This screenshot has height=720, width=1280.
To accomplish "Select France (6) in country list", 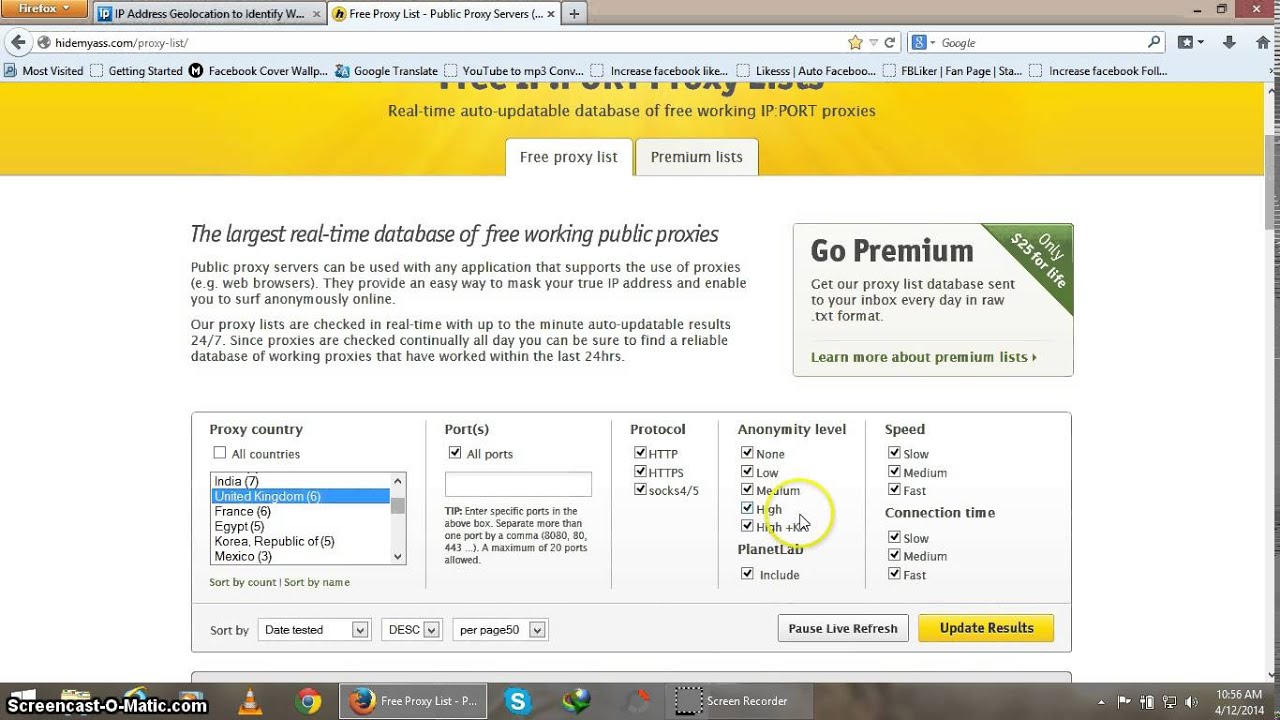I will click(x=300, y=511).
